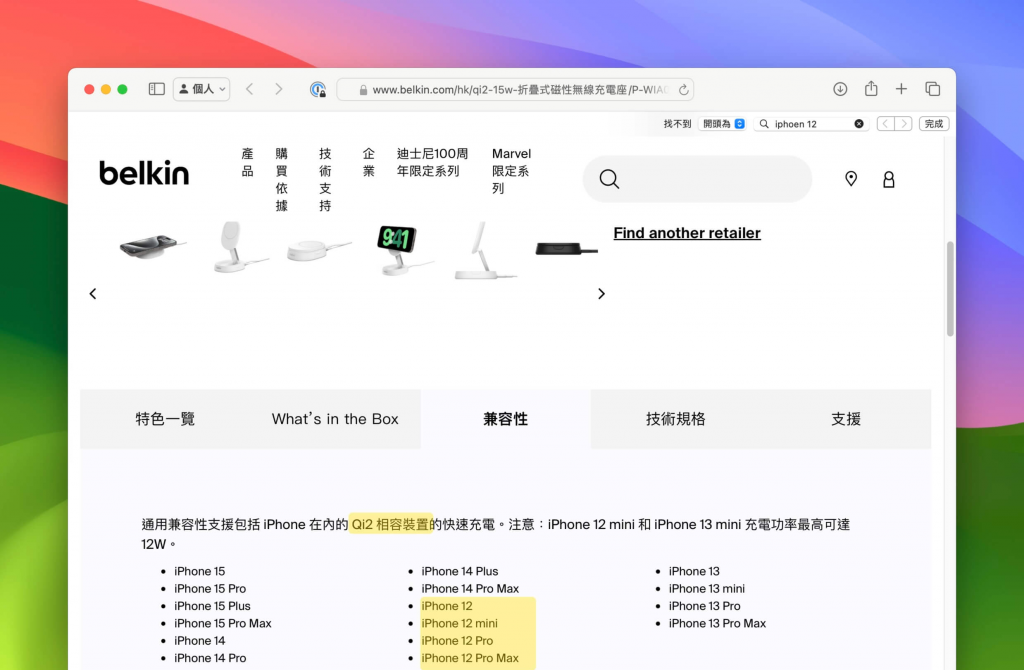The image size is (1024, 670).
Task: Click the 'iPhone 13 mini' list item
Action: point(707,588)
